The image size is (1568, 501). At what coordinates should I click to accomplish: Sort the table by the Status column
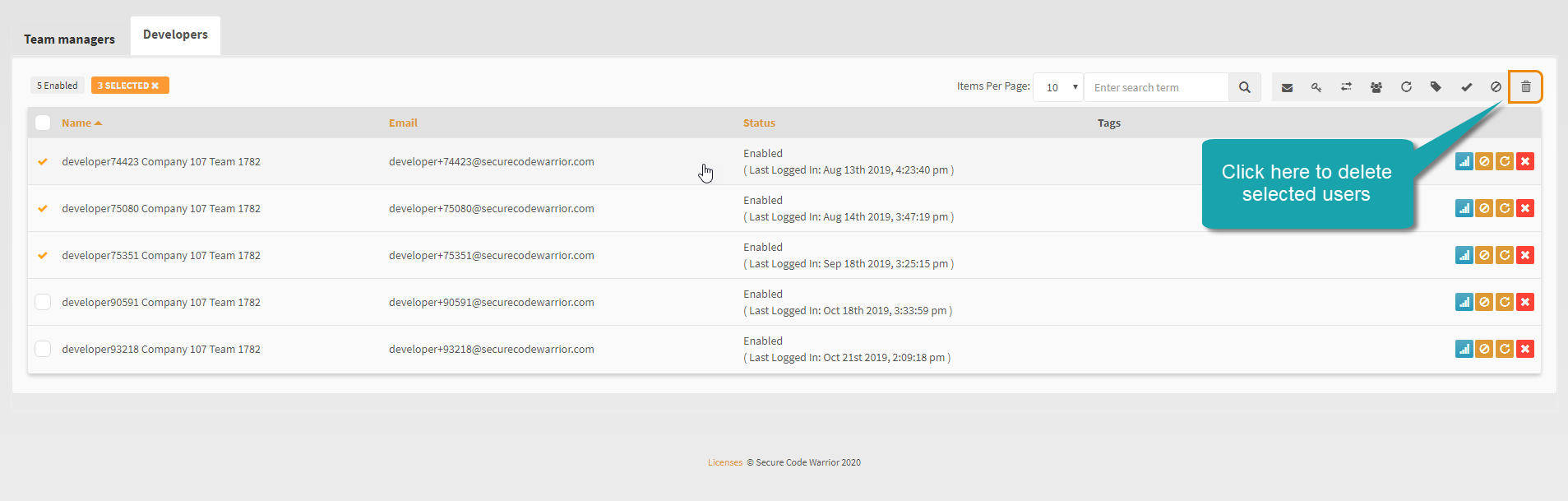click(759, 123)
